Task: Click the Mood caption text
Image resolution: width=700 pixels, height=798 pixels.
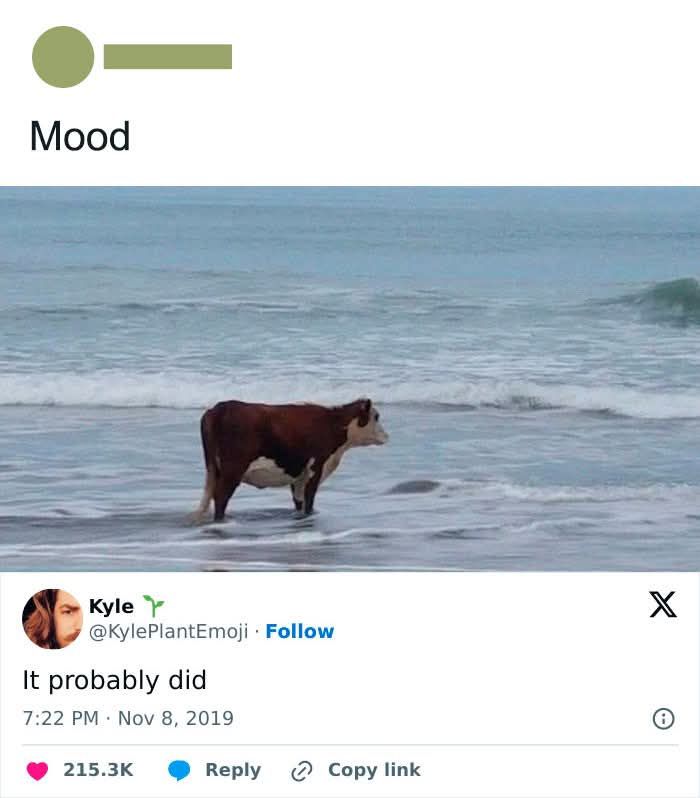Action: (80, 136)
